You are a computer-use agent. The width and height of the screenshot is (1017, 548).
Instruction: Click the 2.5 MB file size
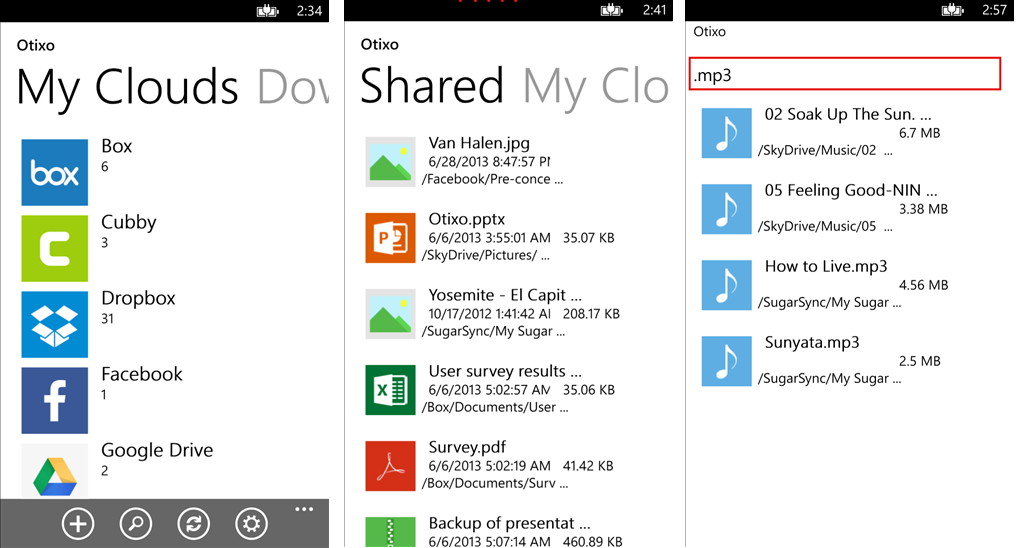pos(919,361)
